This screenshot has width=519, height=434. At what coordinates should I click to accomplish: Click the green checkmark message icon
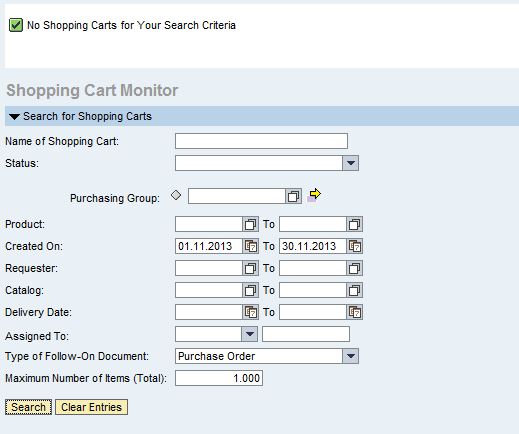(16, 25)
